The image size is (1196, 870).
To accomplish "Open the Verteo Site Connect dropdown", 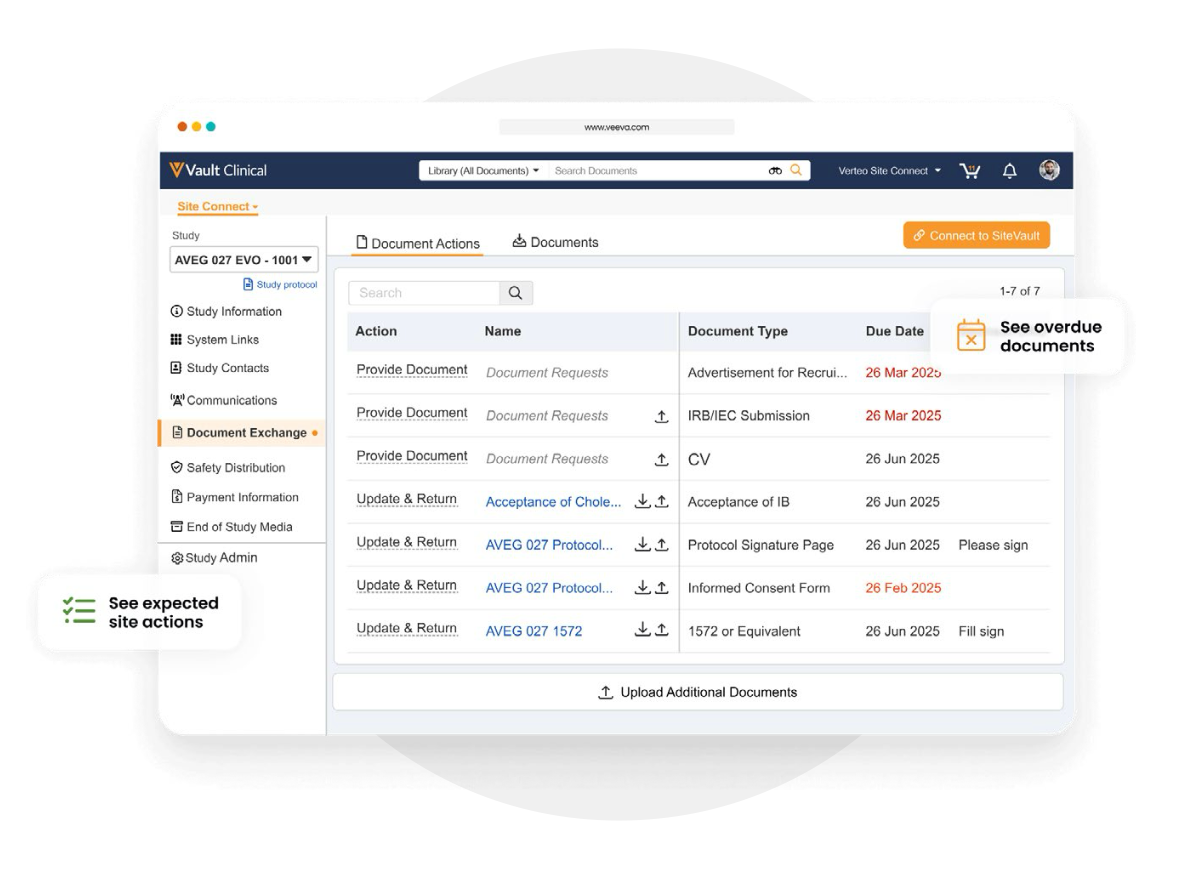I will click(x=889, y=171).
